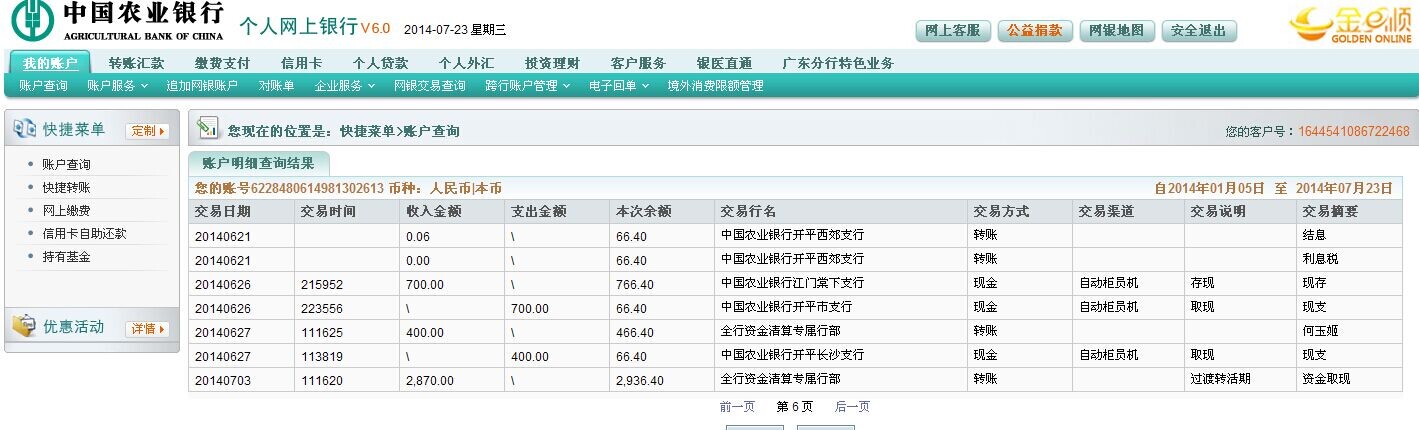This screenshot has width=1419, height=430.
Task: Click the 2,936.40 balance cell
Action: click(x=663, y=380)
